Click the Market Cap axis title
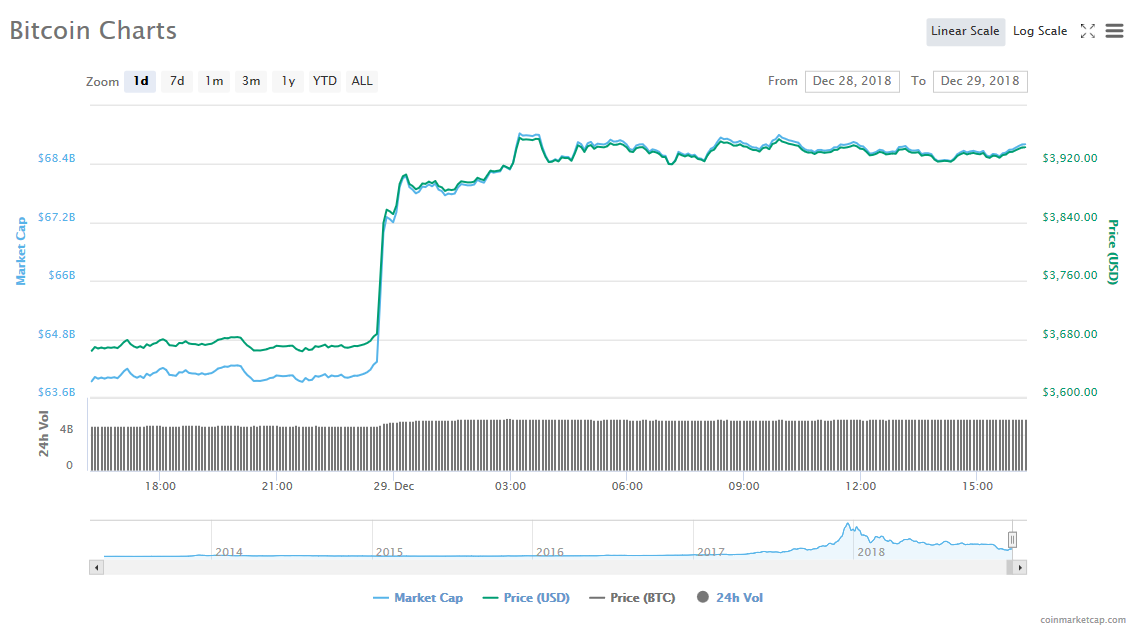Screen dimensions: 1145x636 (21, 250)
